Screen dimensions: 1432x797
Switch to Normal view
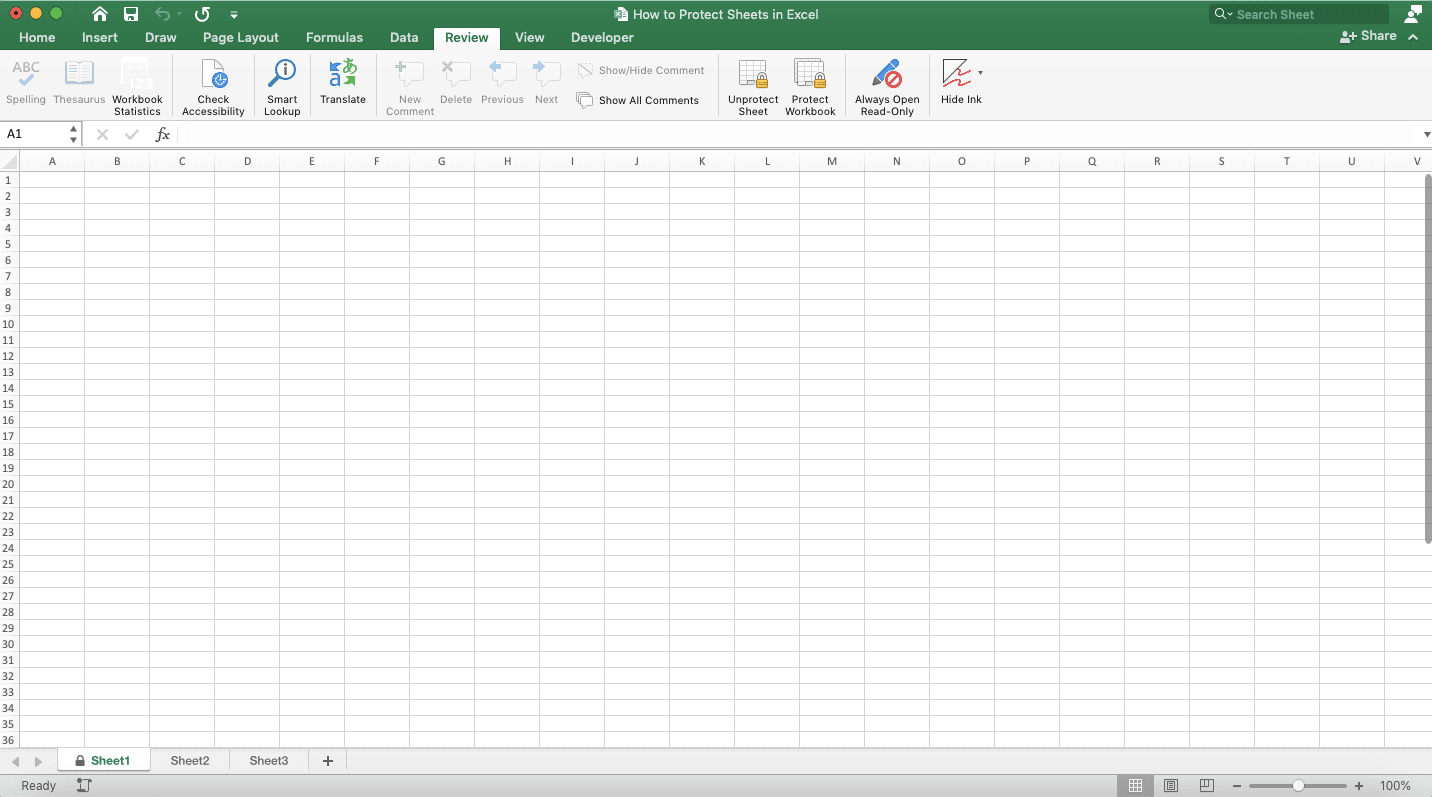[x=1135, y=786]
